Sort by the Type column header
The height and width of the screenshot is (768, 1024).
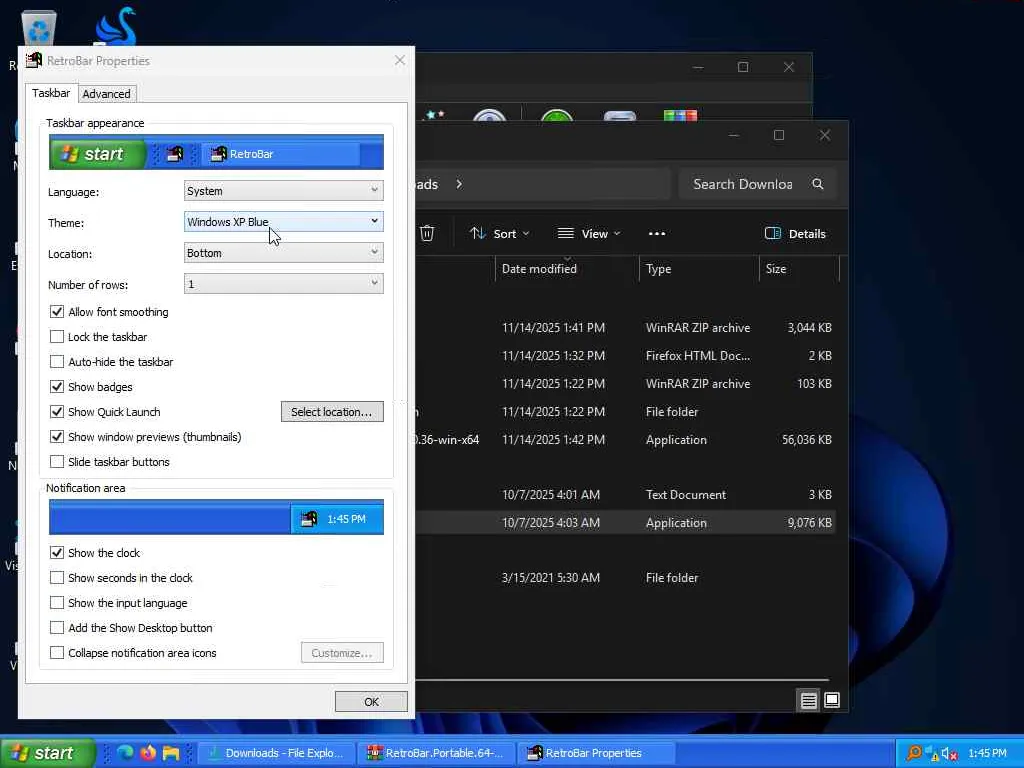(699, 268)
